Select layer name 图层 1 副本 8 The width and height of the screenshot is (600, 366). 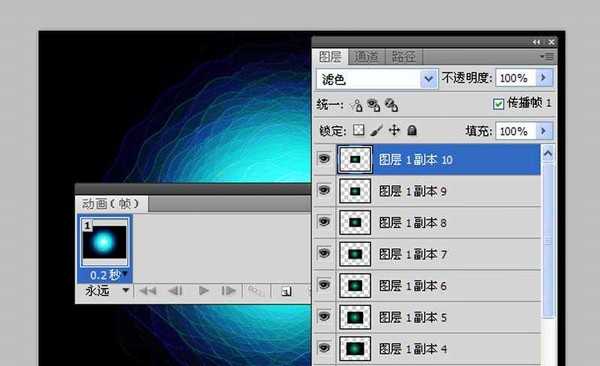coord(412,223)
